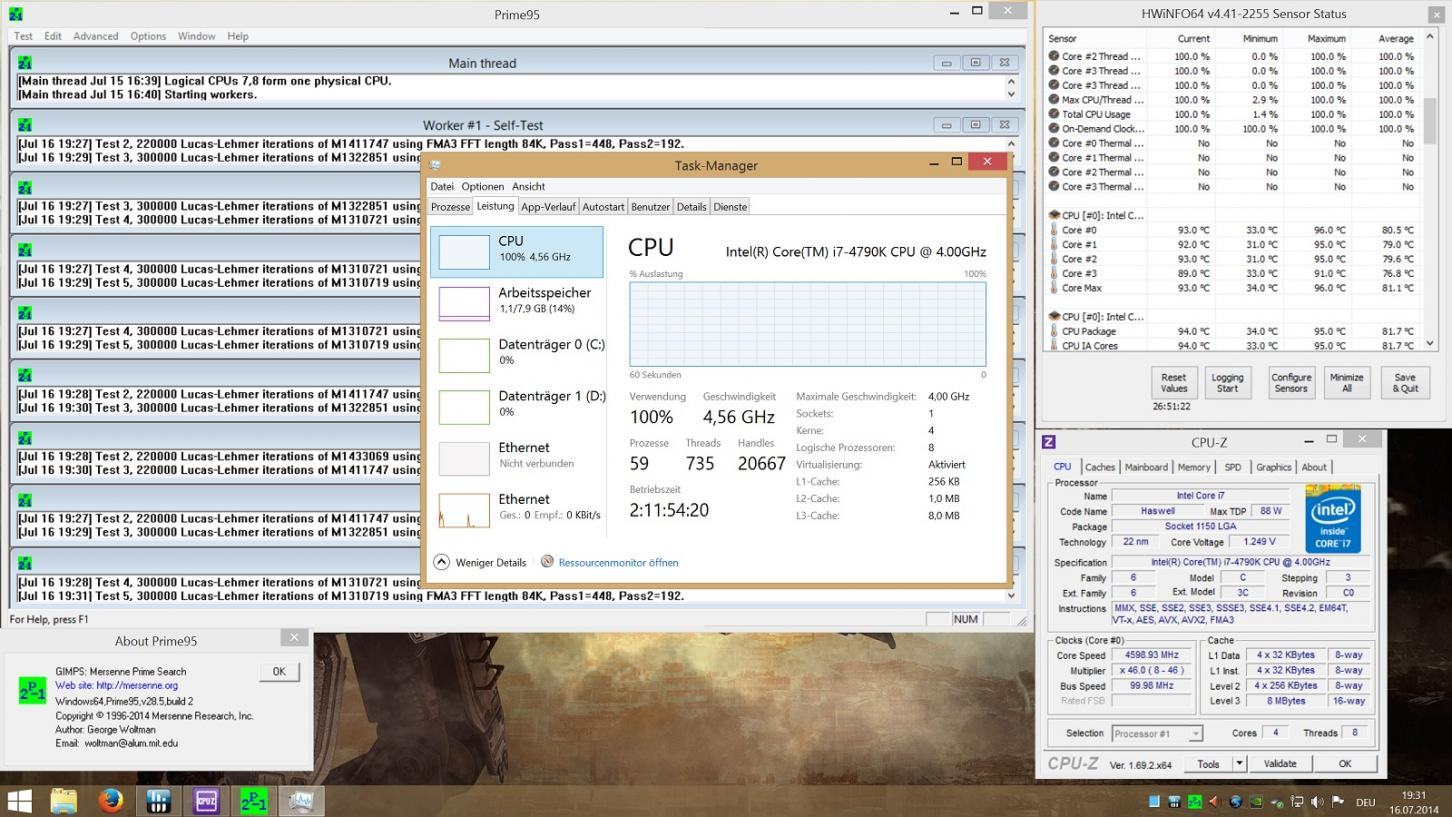The image size is (1452, 817).
Task: Open the Options menu in Prime95
Action: [x=148, y=36]
